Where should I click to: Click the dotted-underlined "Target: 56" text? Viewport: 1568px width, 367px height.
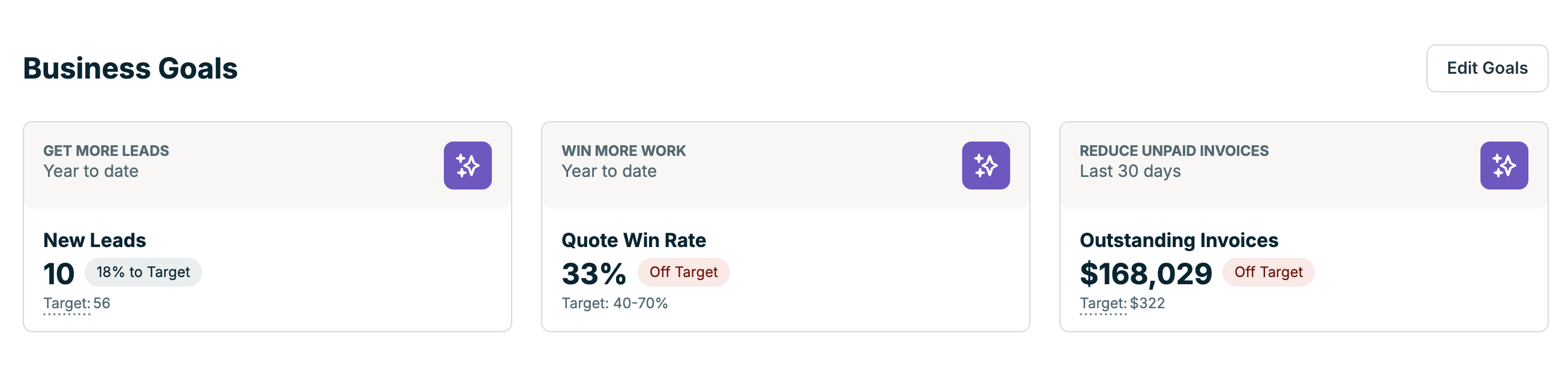[77, 303]
